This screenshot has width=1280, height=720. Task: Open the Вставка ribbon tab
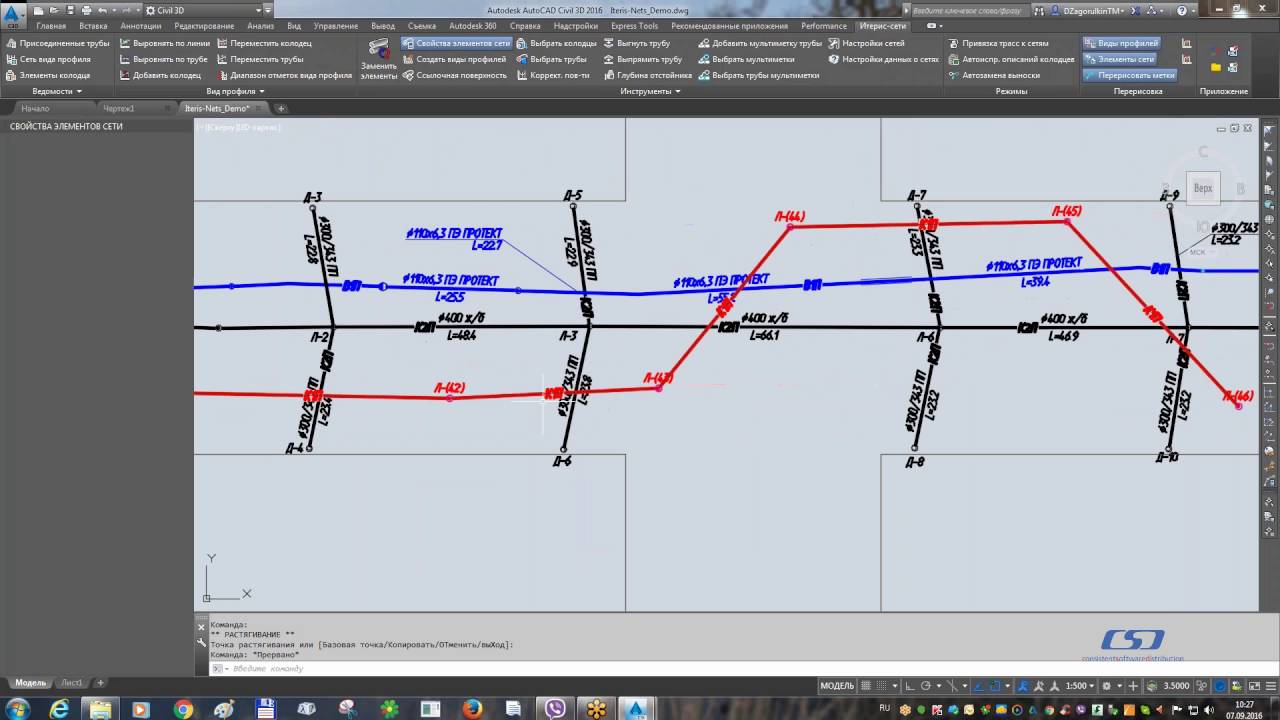[x=93, y=26]
